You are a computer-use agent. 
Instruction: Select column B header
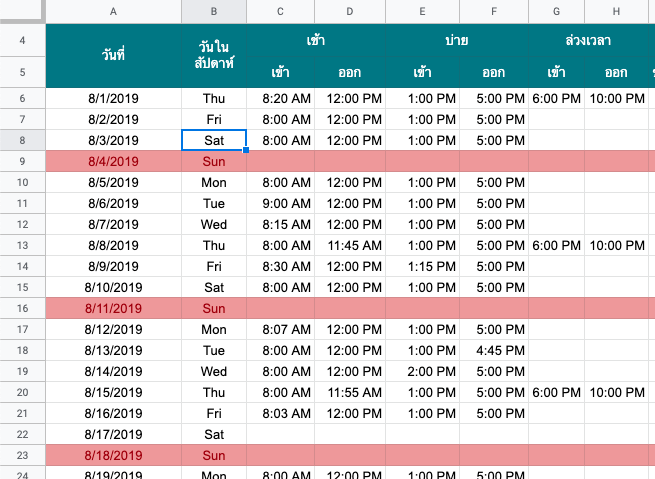[x=213, y=11]
